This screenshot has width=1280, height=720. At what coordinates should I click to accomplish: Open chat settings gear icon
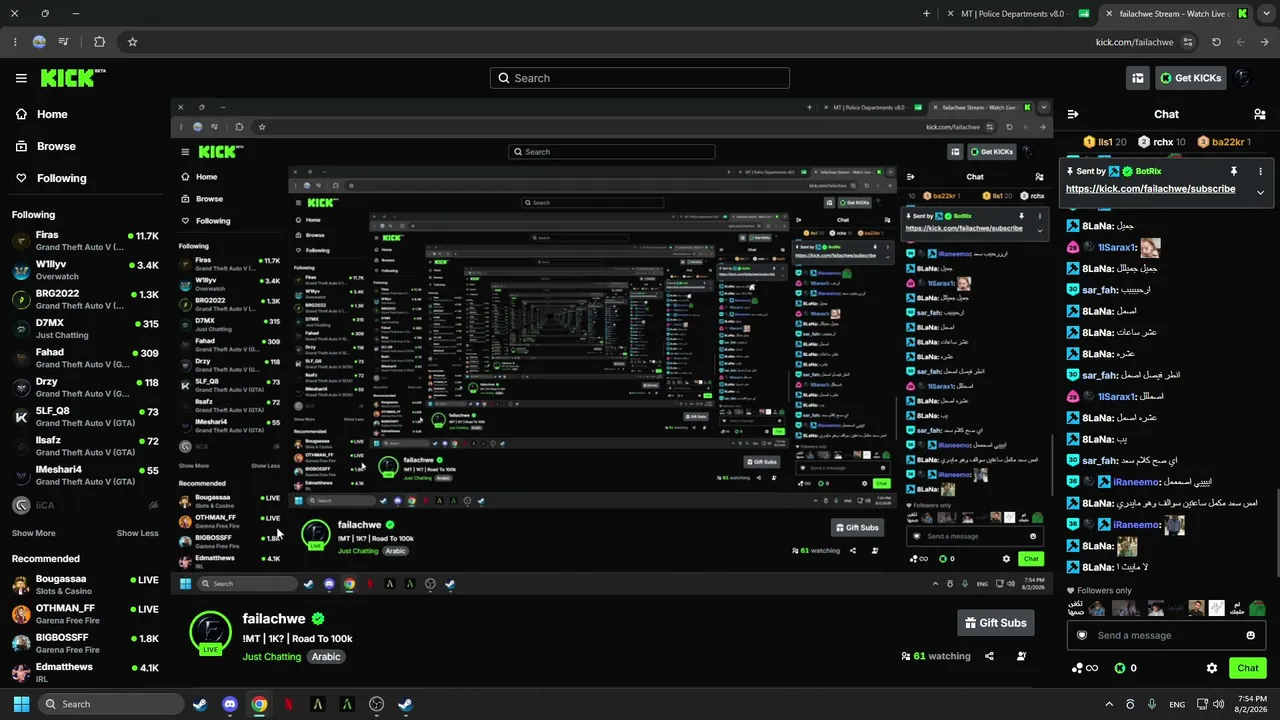coord(1212,668)
